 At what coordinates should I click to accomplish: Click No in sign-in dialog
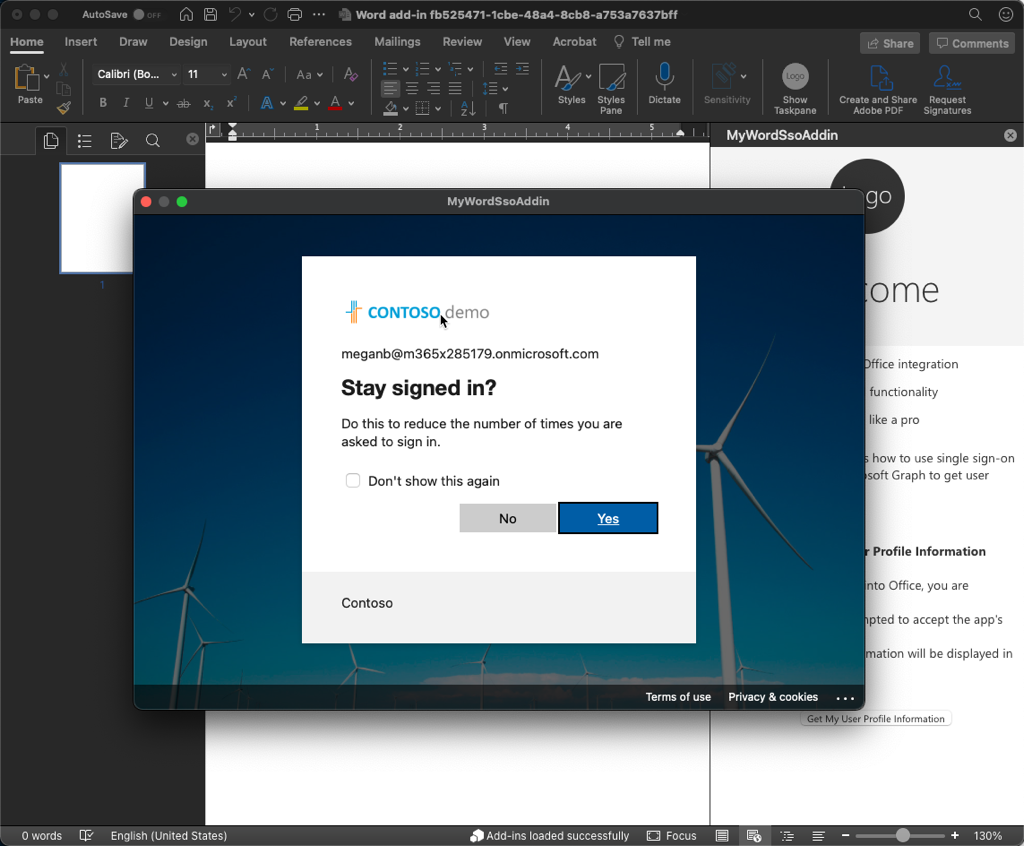pos(507,518)
